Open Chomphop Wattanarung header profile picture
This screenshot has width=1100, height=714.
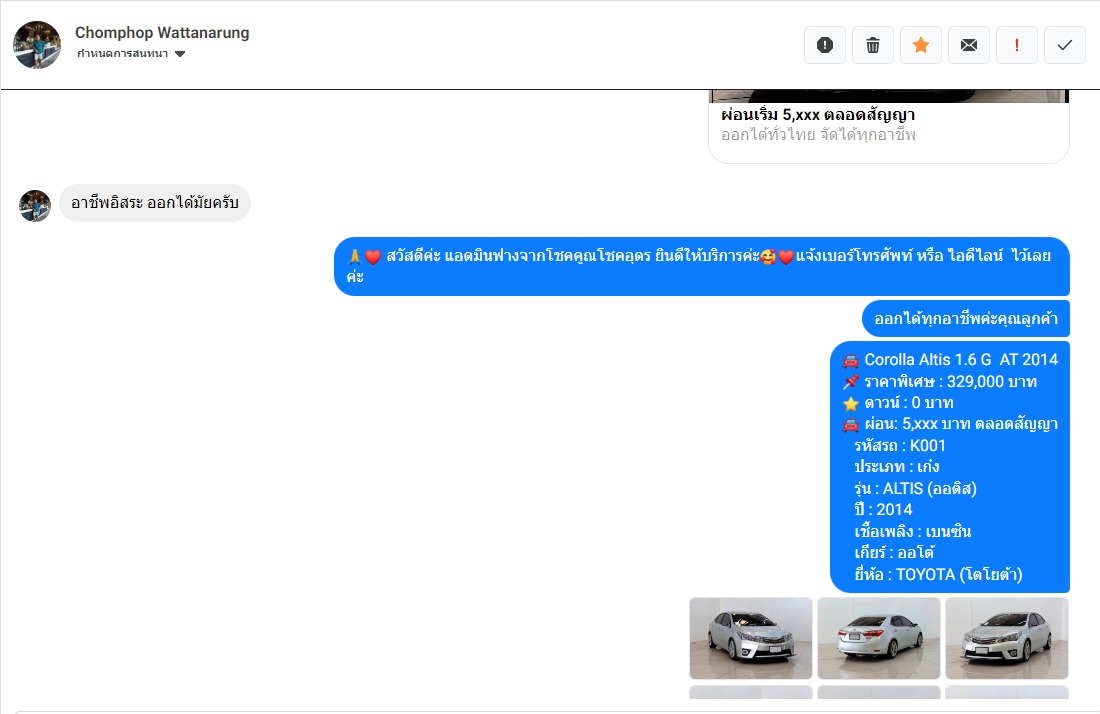point(37,45)
